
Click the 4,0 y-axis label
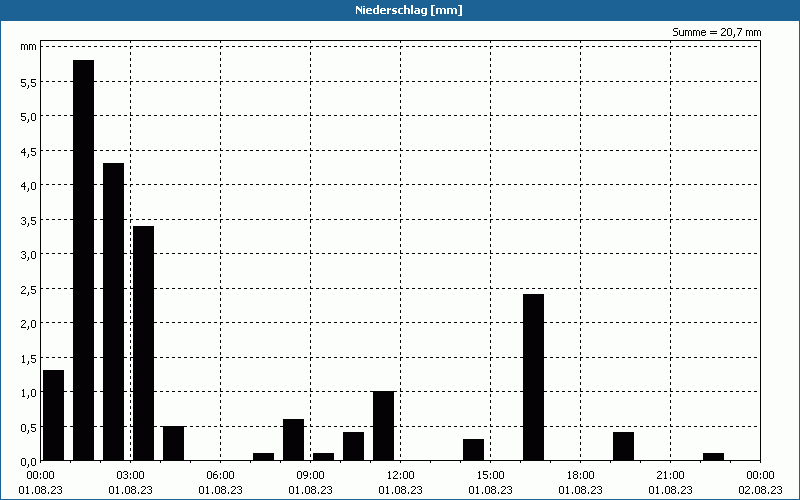click(x=29, y=185)
